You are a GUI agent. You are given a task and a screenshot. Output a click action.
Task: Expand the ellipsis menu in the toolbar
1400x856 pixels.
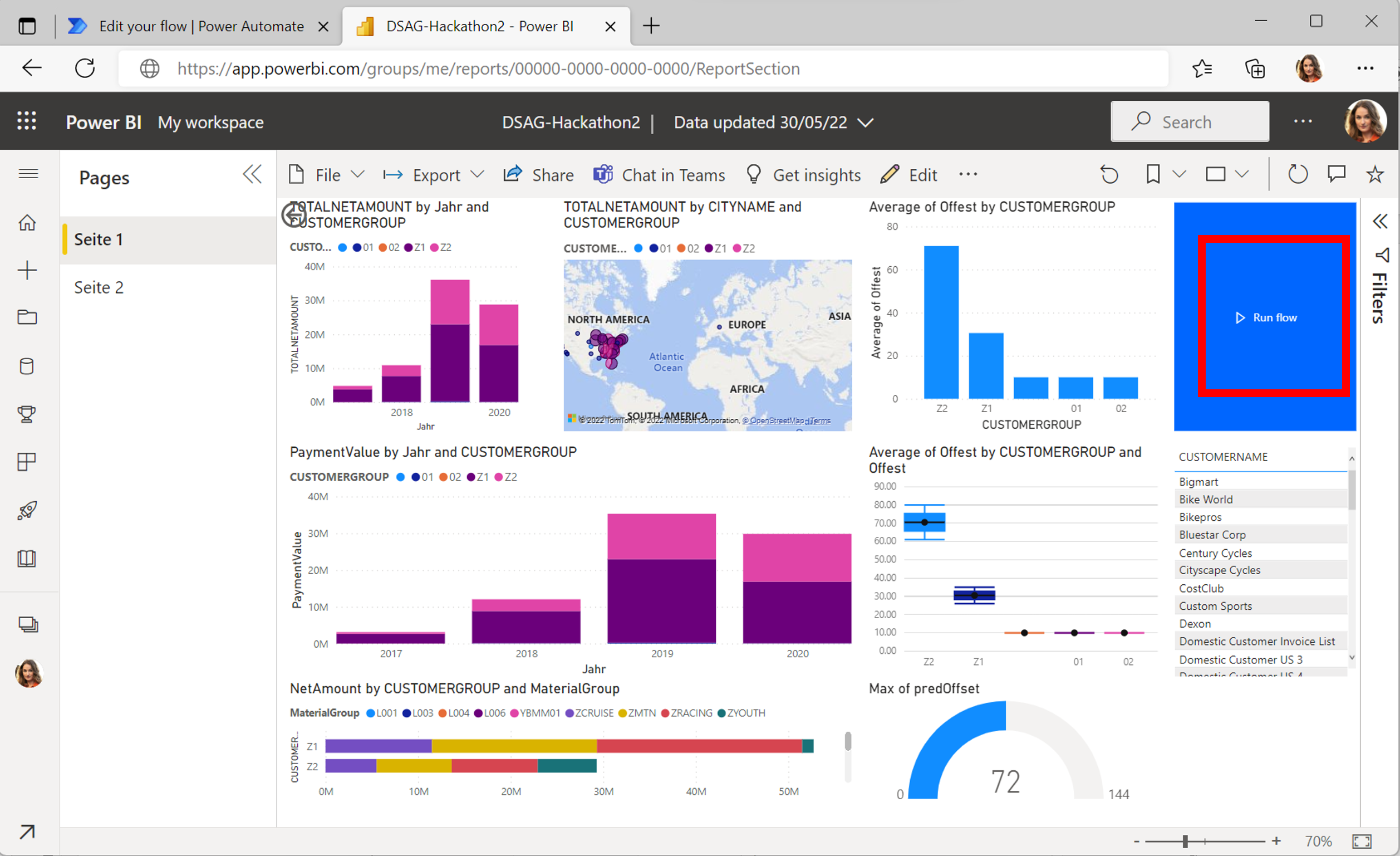[967, 176]
